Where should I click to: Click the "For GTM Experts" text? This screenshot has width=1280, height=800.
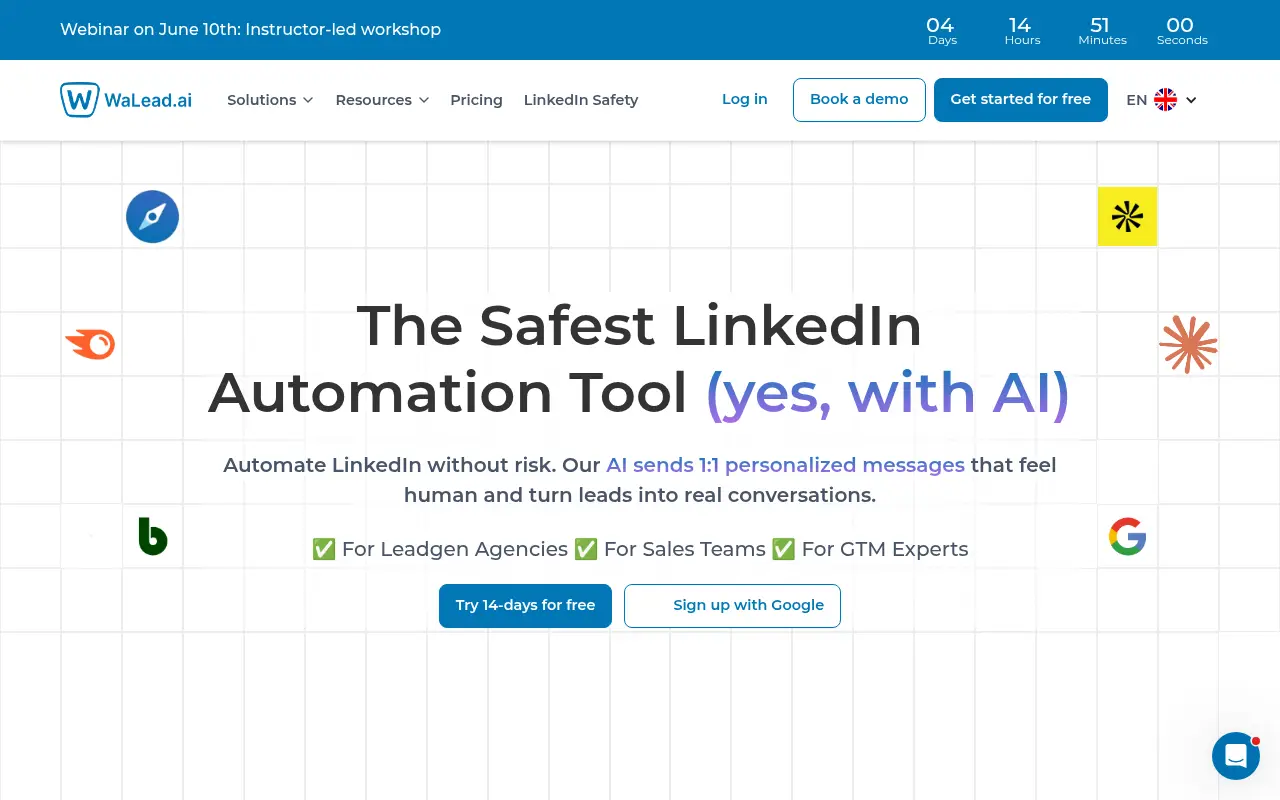click(884, 549)
